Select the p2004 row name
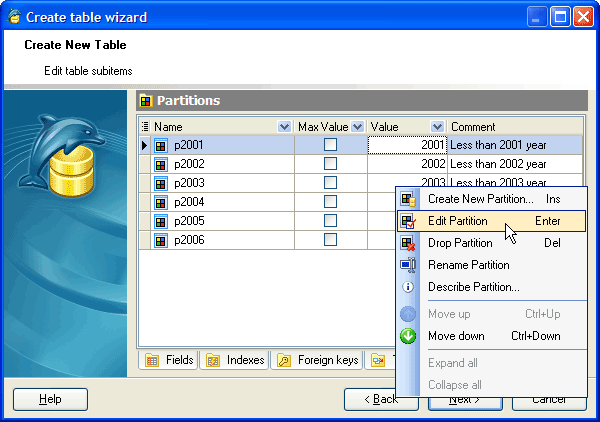 click(x=189, y=202)
